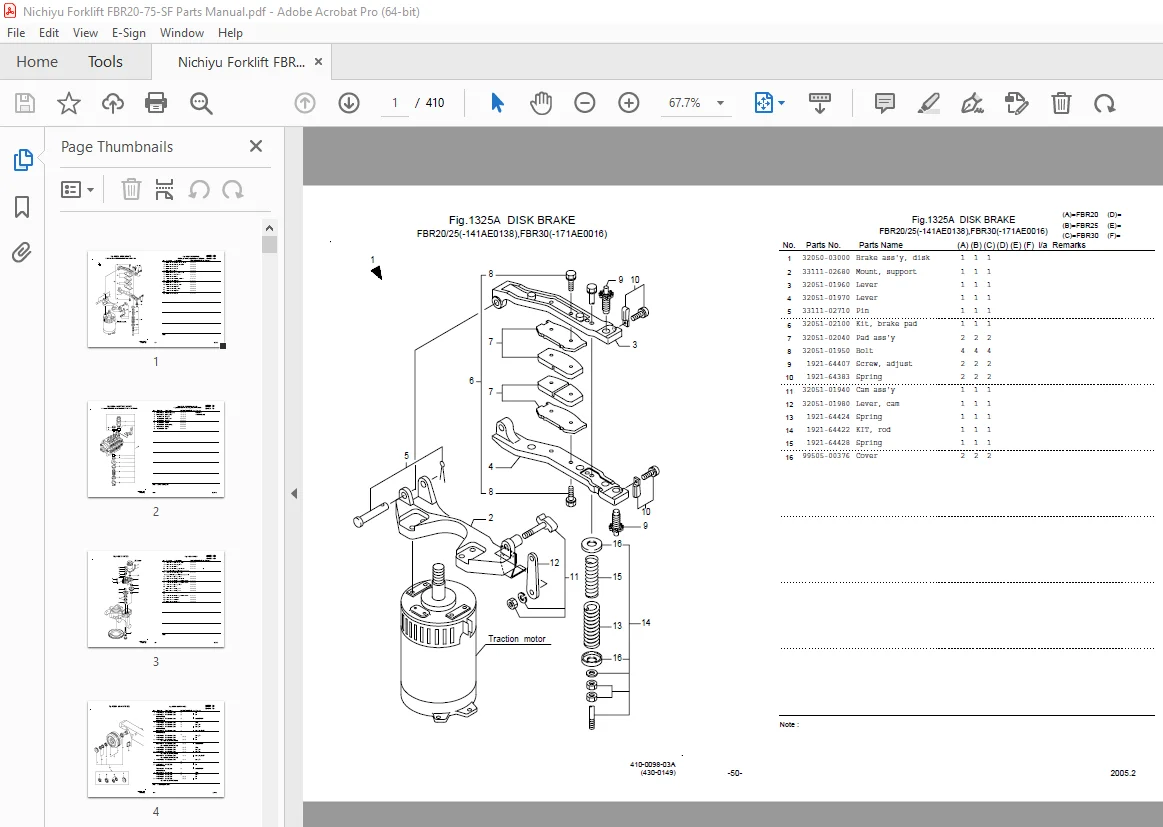
Task: Select the Highlight text tool
Action: click(929, 103)
